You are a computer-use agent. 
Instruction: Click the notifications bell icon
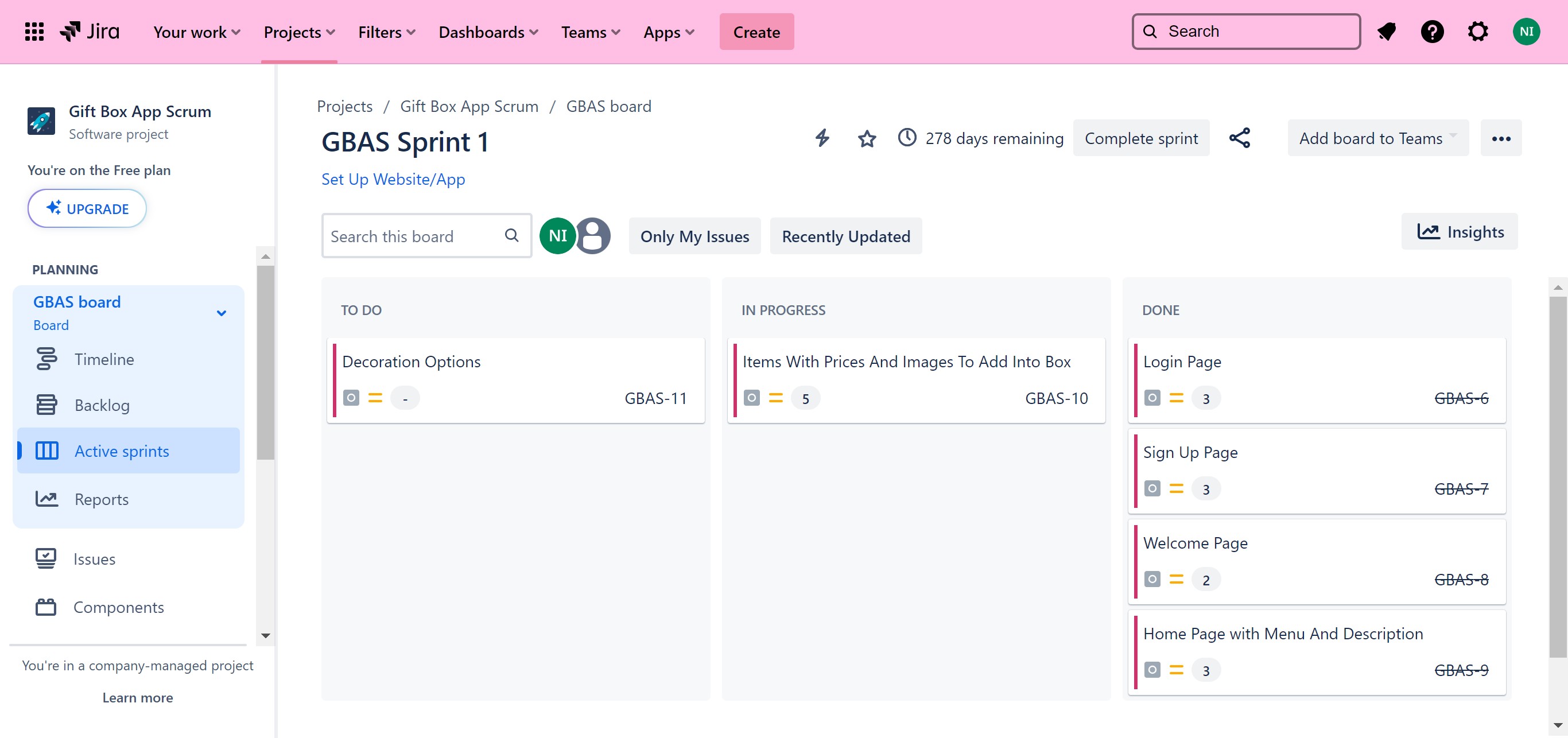click(x=1386, y=32)
